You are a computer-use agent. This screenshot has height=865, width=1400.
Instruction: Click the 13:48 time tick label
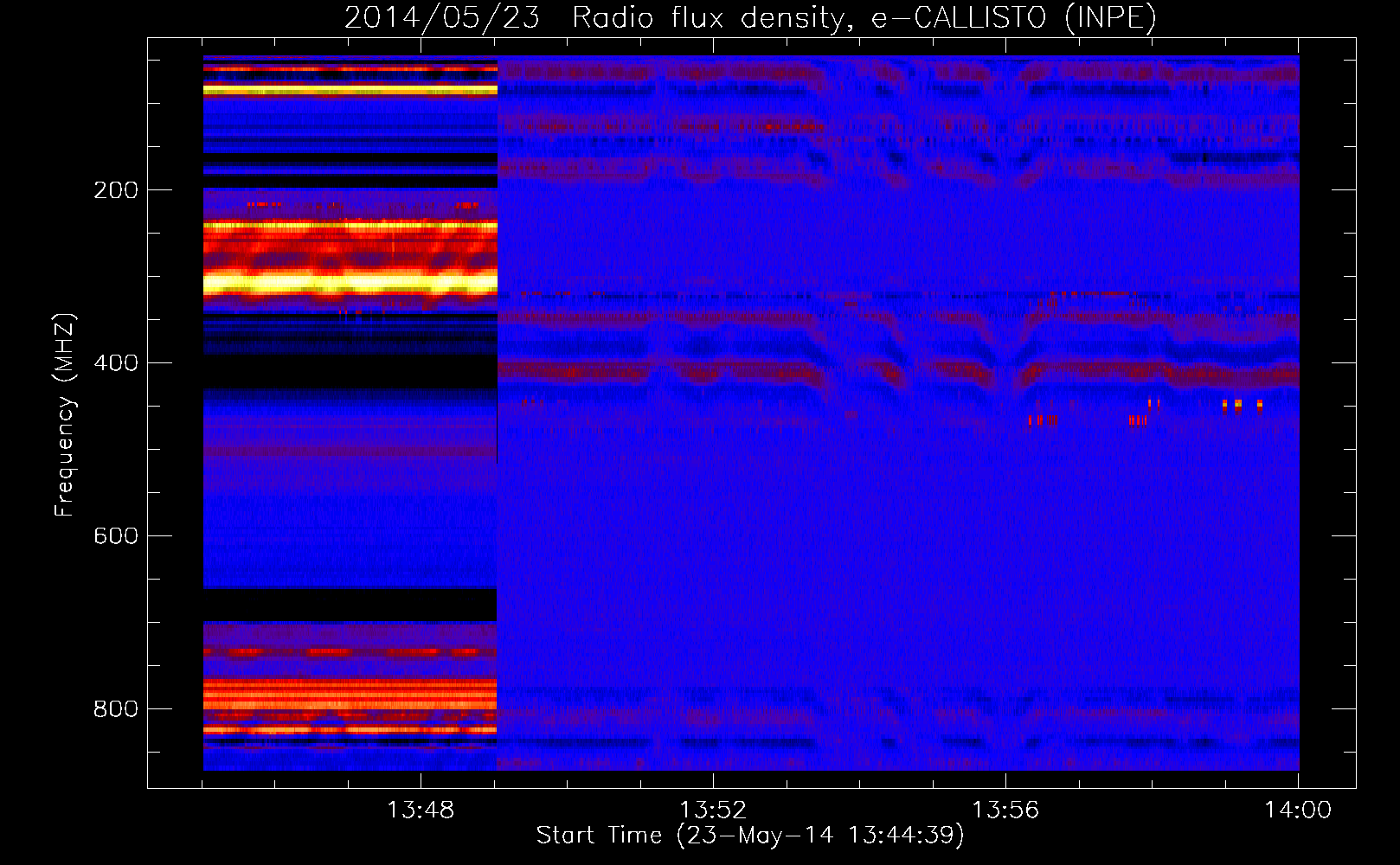(x=421, y=811)
